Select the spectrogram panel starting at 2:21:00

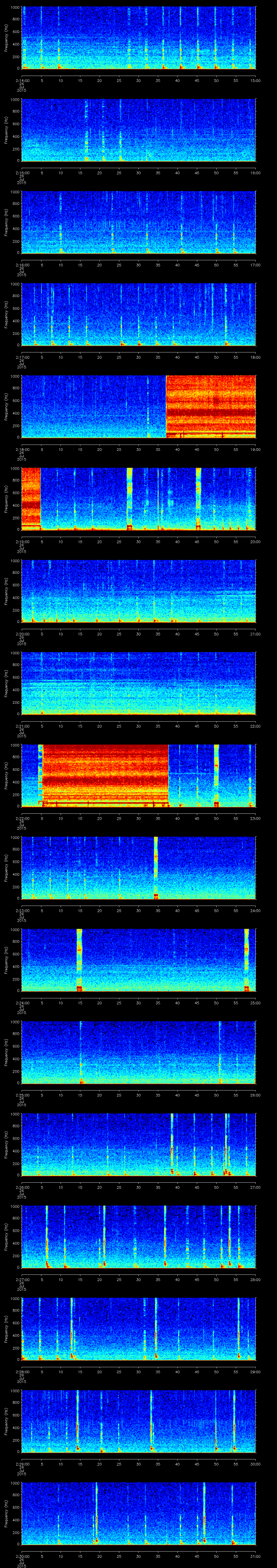[139, 683]
